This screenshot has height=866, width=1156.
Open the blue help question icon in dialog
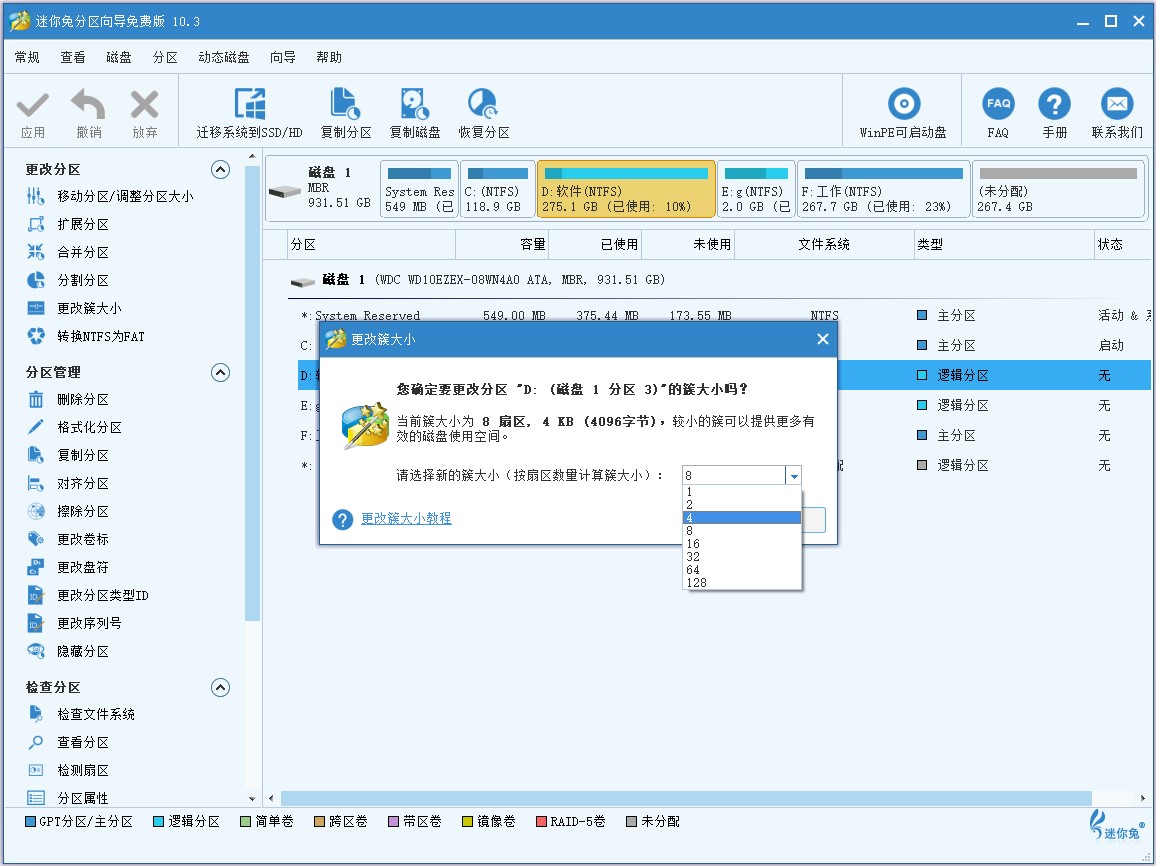(342, 519)
